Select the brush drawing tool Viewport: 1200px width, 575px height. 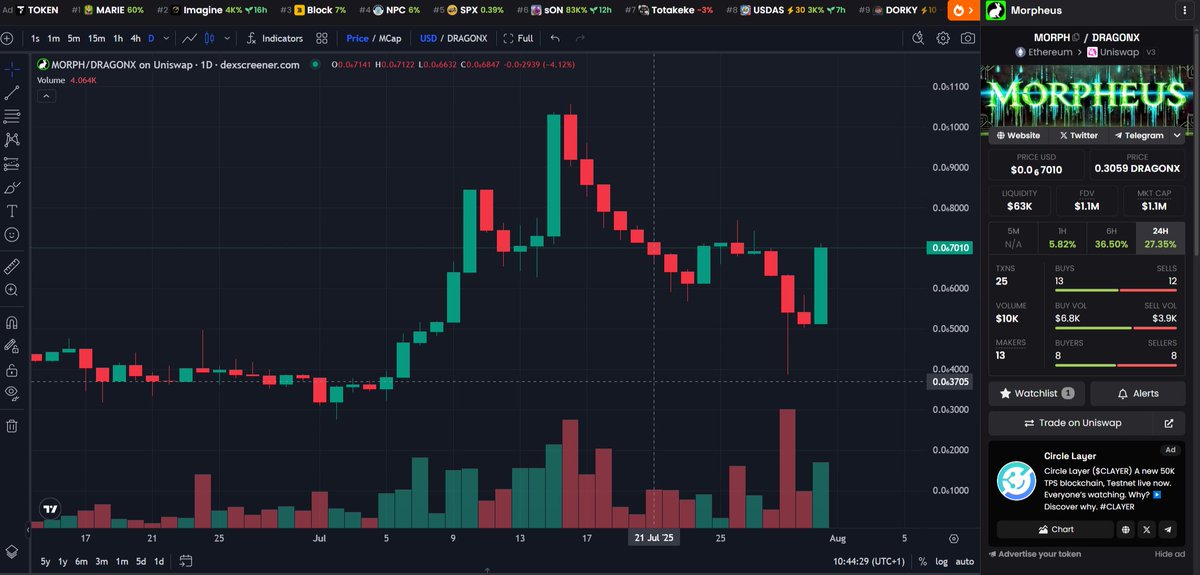click(x=12, y=188)
